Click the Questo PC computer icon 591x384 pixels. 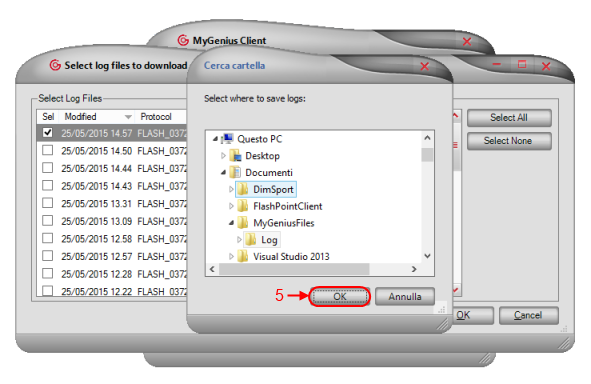(227, 139)
